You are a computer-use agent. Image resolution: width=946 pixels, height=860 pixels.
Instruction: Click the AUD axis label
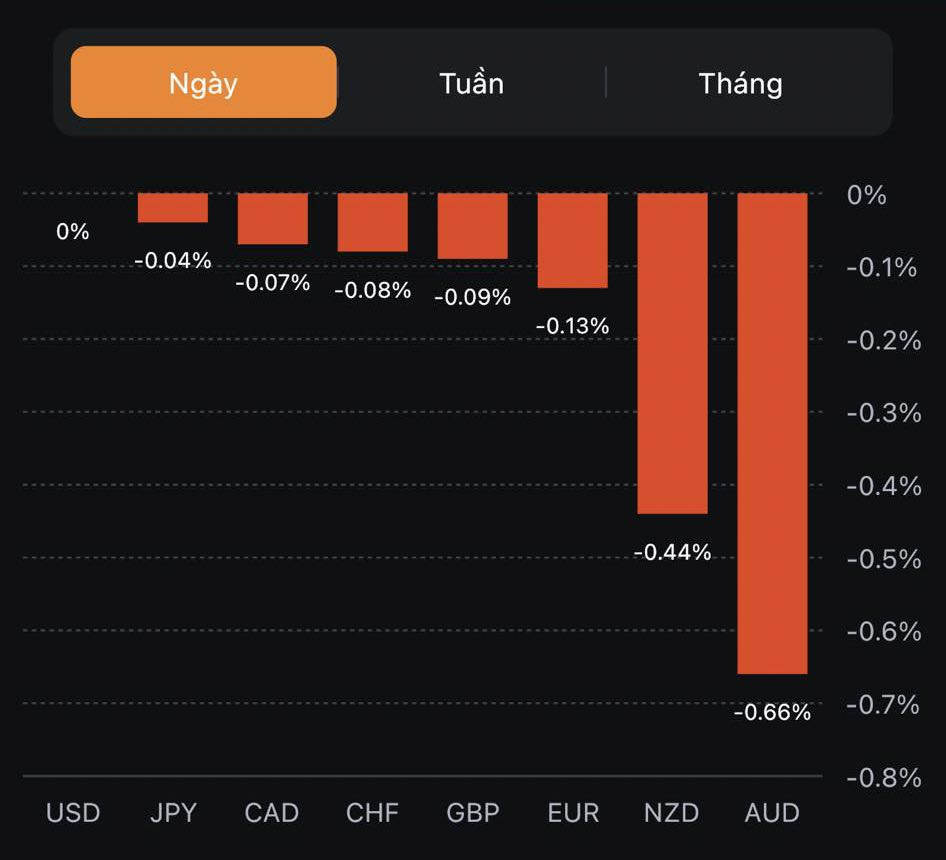[772, 812]
